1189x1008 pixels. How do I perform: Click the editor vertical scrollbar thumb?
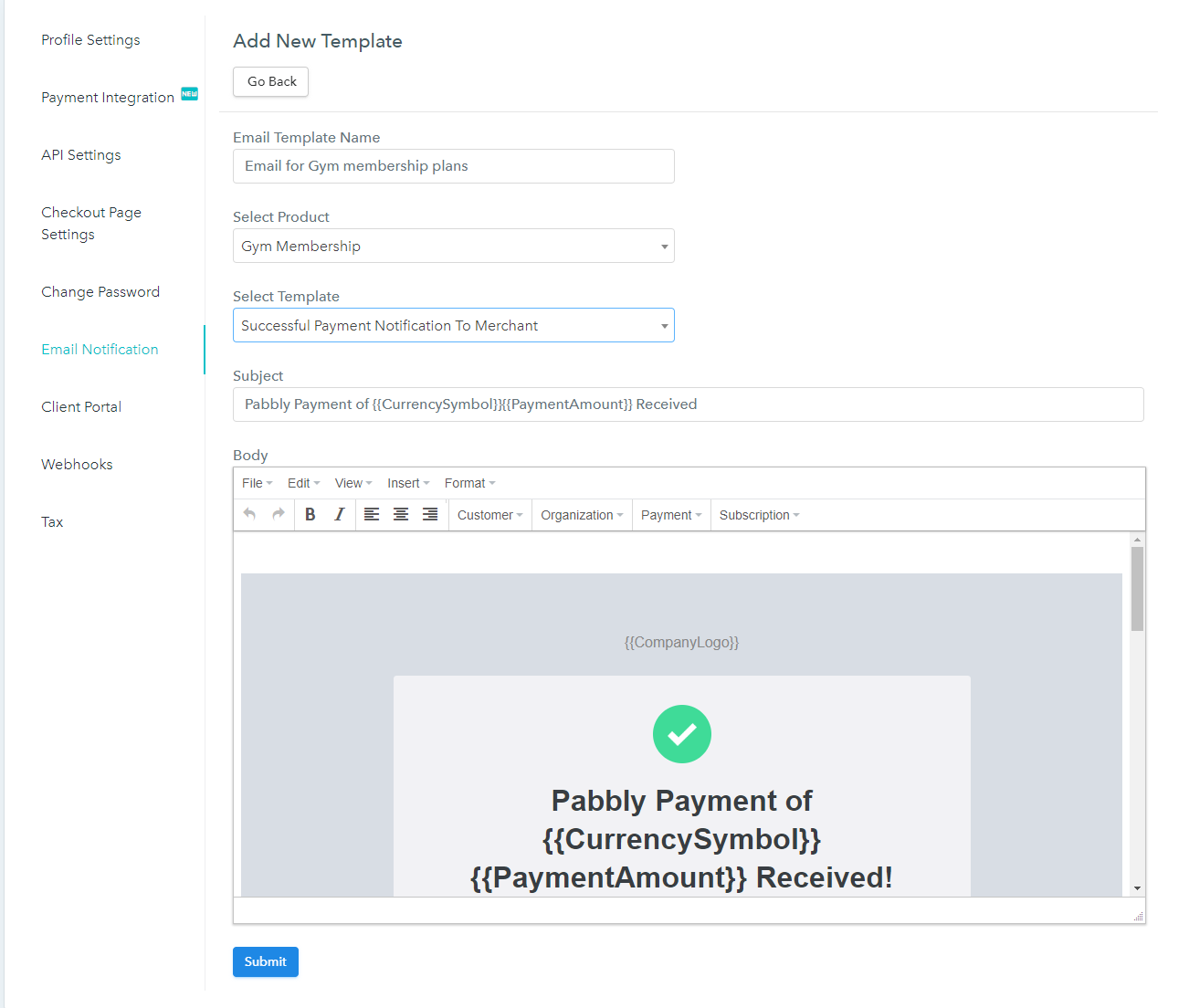pos(1137,589)
